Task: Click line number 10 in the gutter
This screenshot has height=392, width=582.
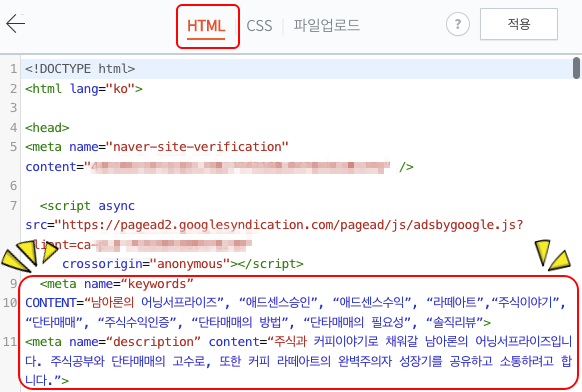Action: 10,303
